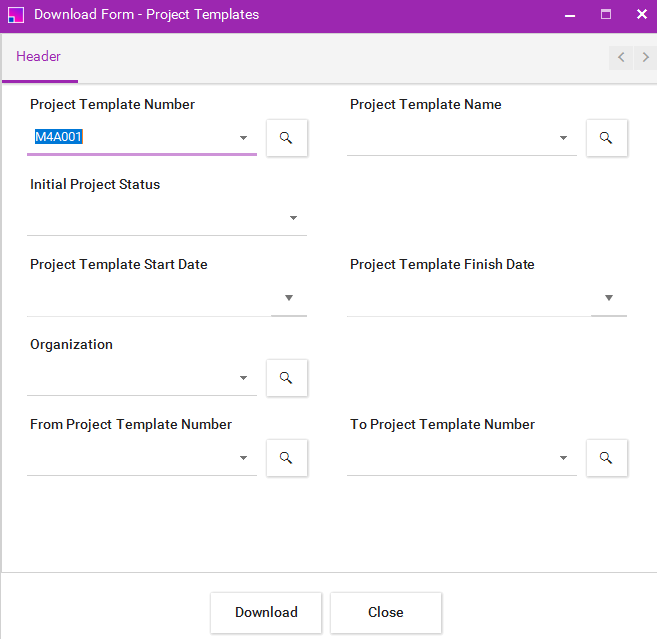Expand From Project Template Number dropdown
The height and width of the screenshot is (639, 657).
[244, 458]
